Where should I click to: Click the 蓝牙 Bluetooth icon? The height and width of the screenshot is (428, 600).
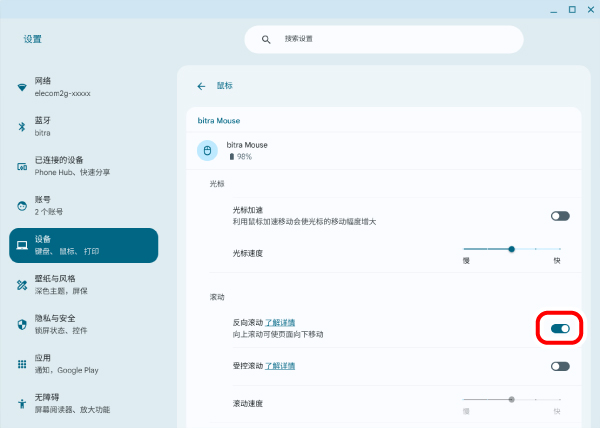(22, 126)
